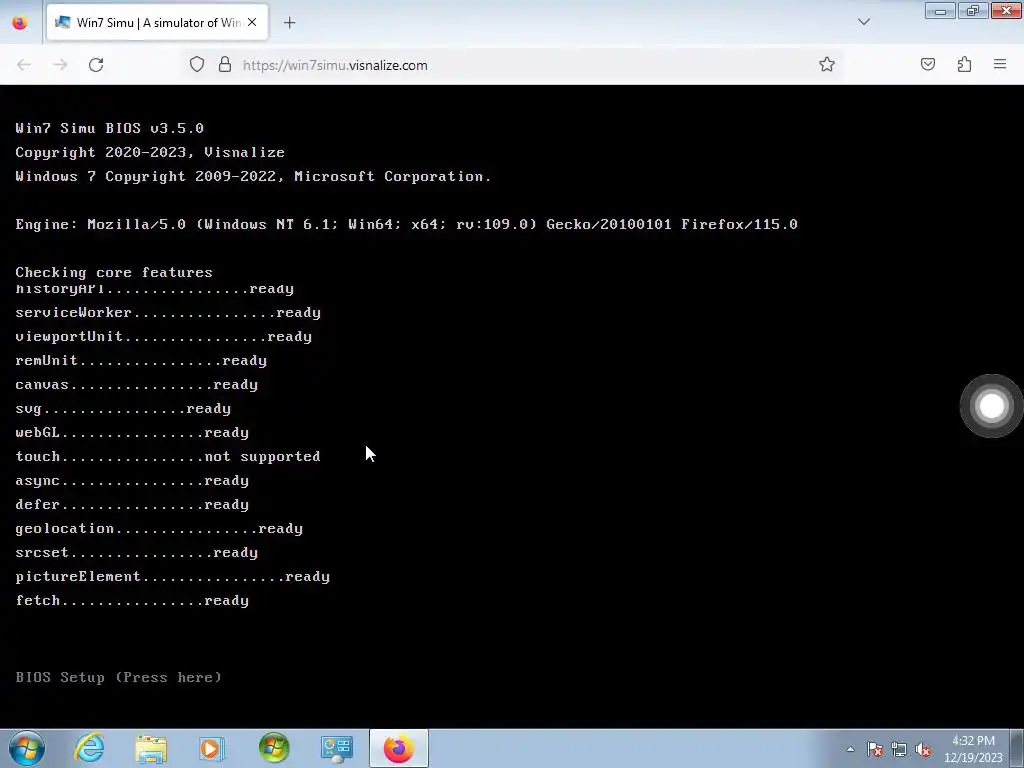The image size is (1024, 768).
Task: Open network status tray icon
Action: click(899, 749)
